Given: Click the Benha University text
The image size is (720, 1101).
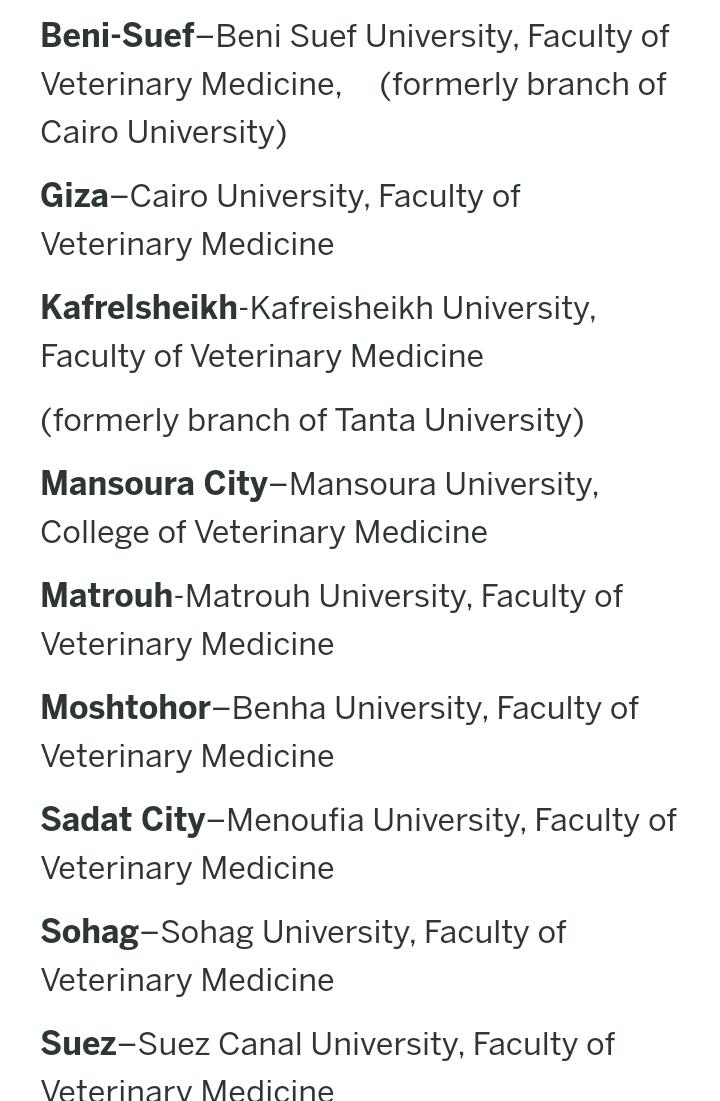Looking at the screenshot, I should click(x=358, y=708).
